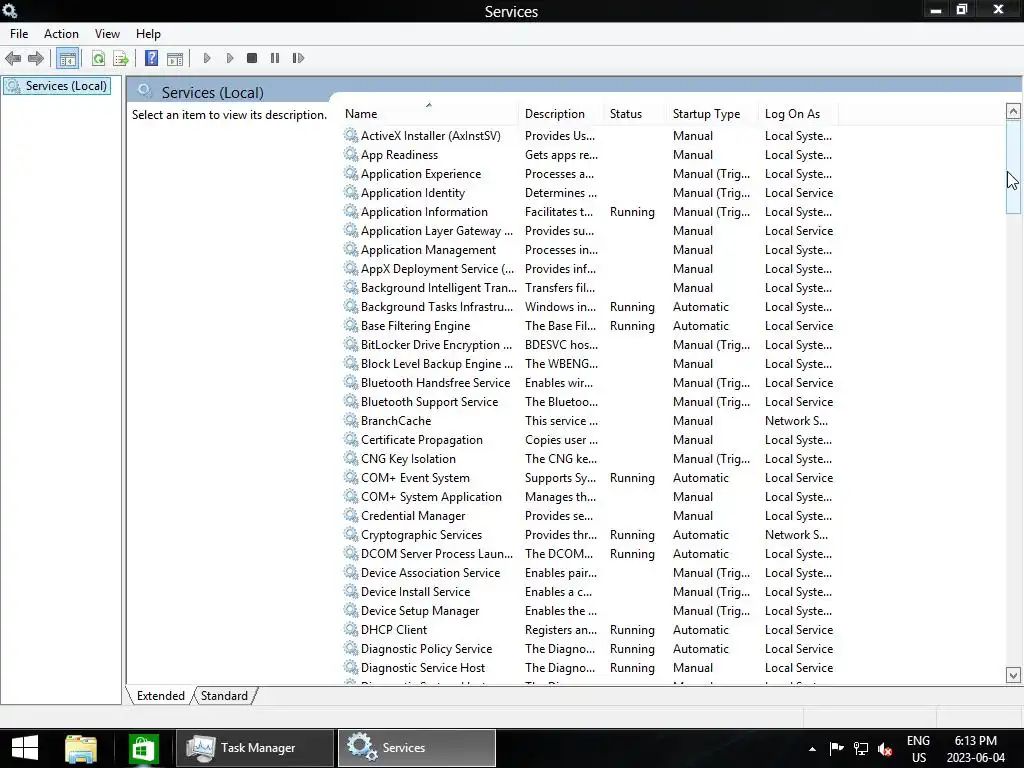Open the File menu
1024x768 pixels.
[x=19, y=34]
